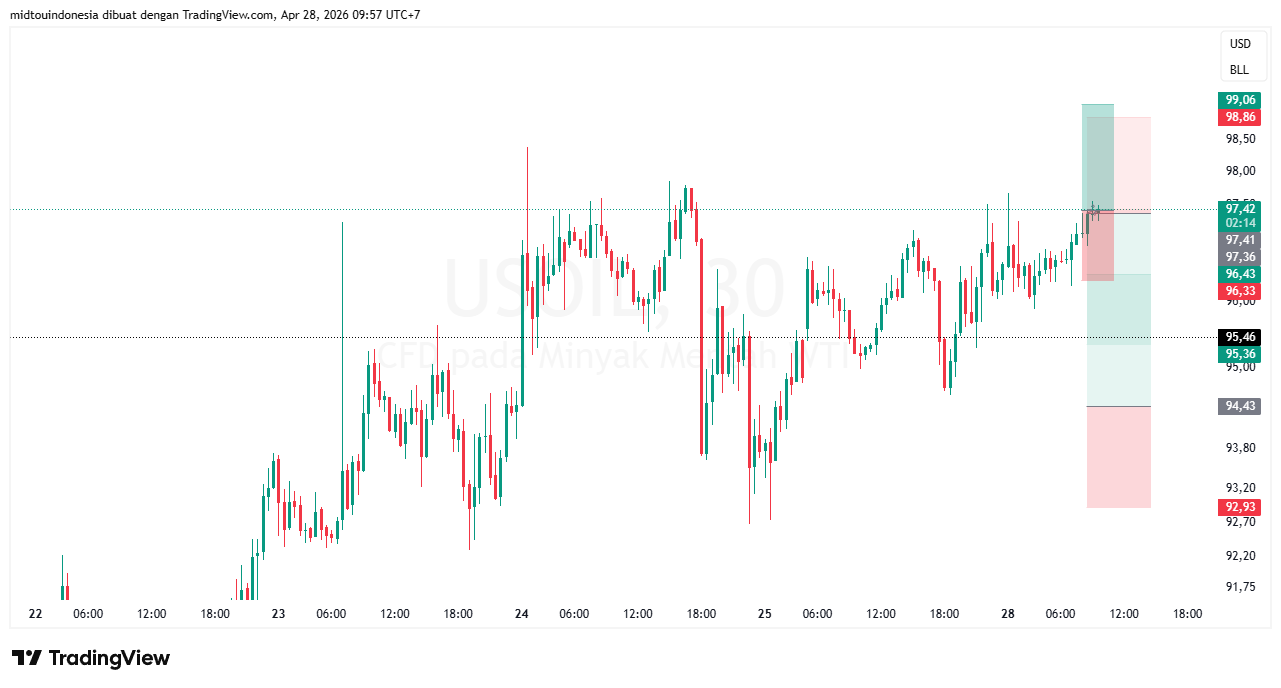Select the red 98,86 price label
The height and width of the screenshot is (688, 1281).
1240,117
